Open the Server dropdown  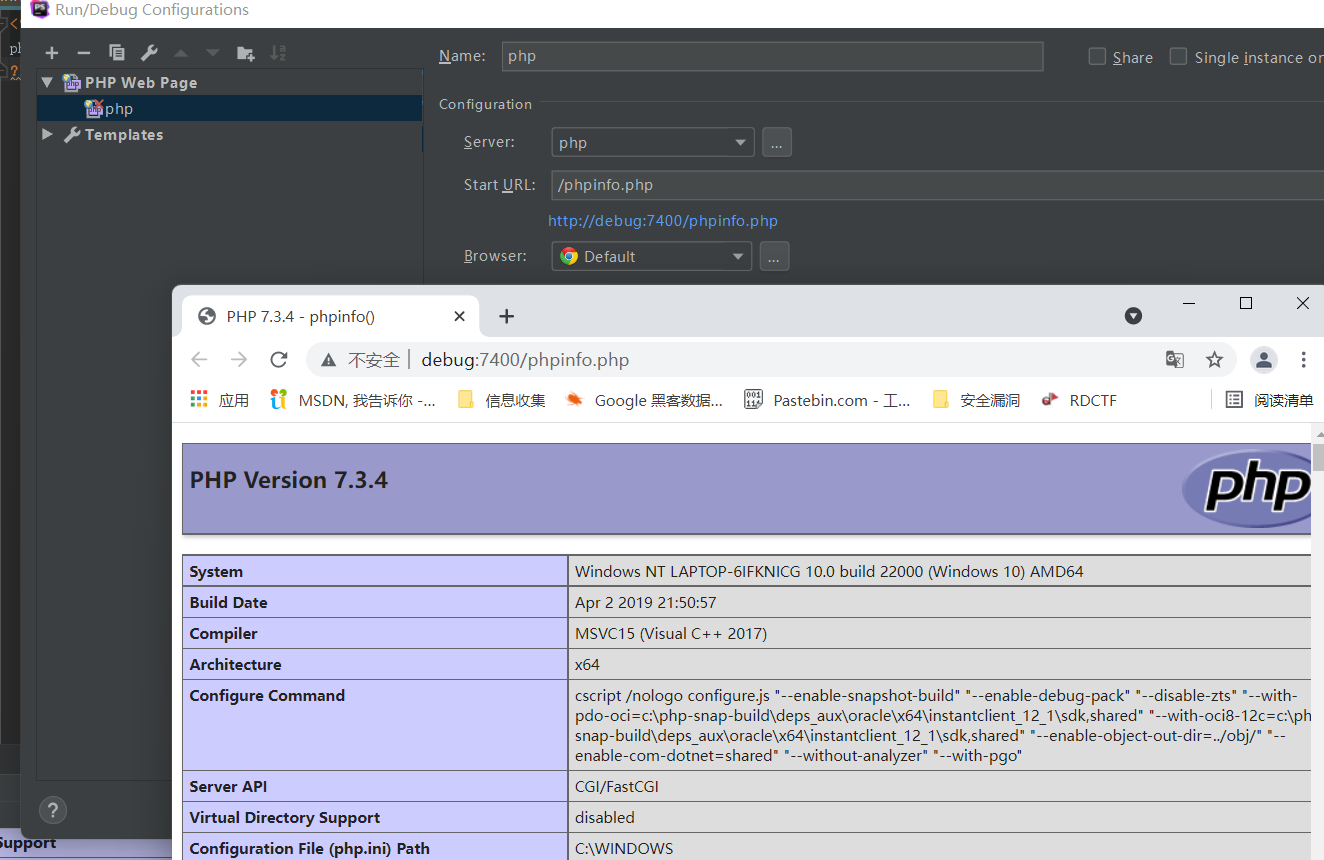[653, 143]
